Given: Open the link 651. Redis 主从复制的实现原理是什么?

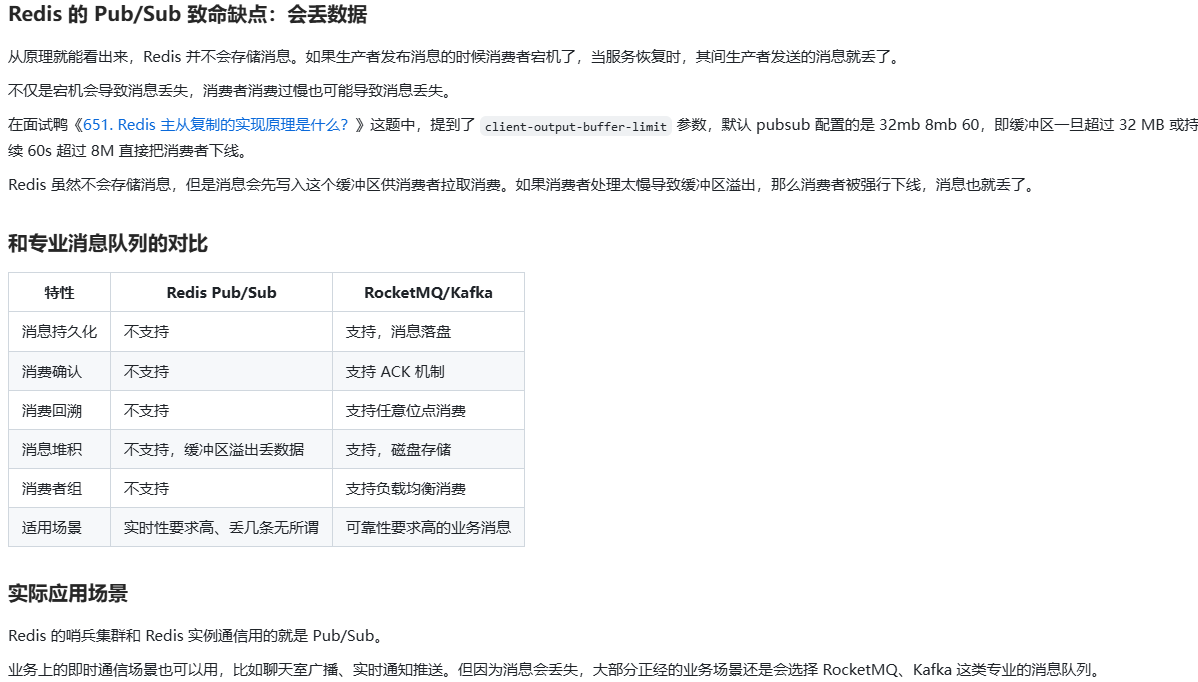Looking at the screenshot, I should point(215,125).
